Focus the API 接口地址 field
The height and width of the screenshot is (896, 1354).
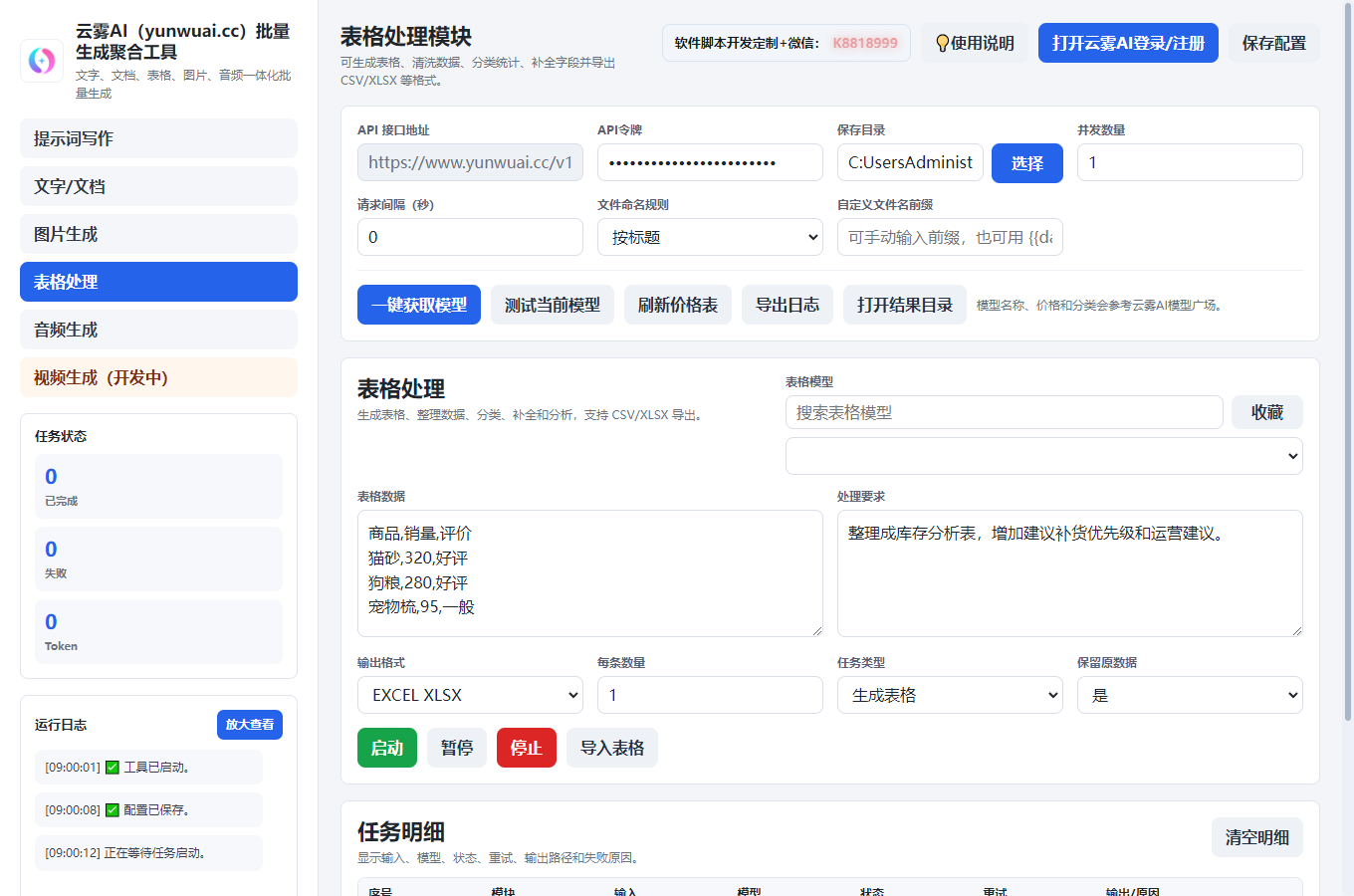point(470,162)
